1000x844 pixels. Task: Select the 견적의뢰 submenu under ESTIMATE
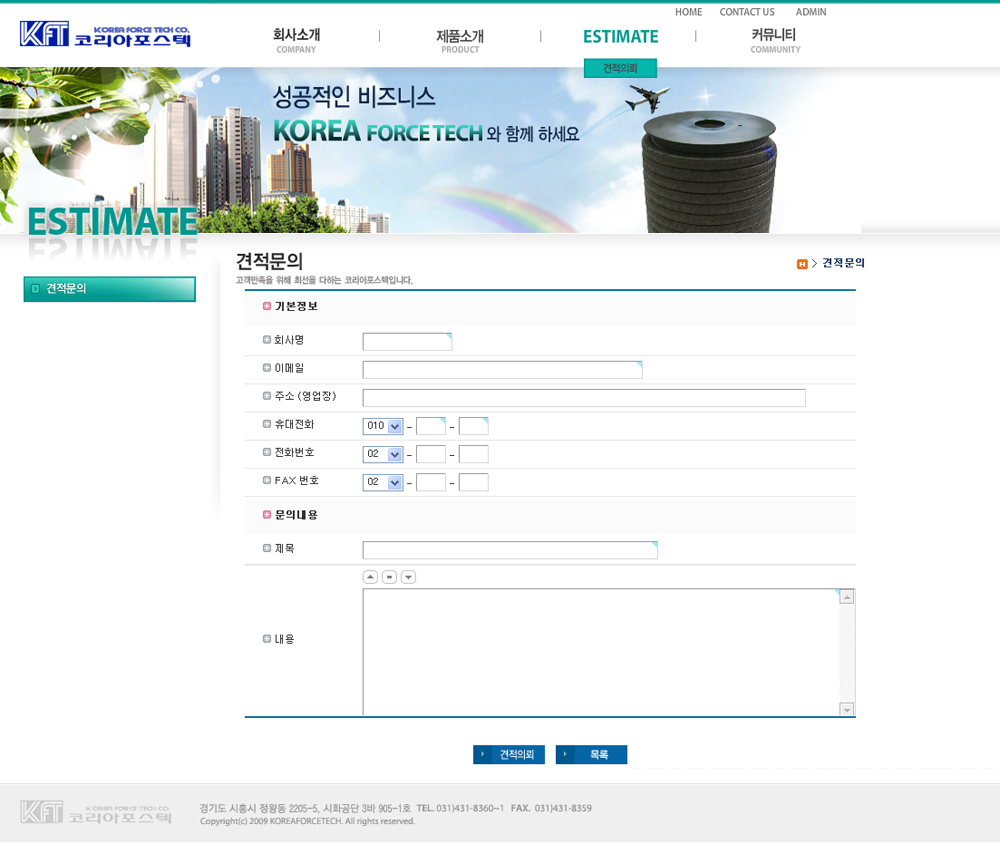[x=620, y=69]
